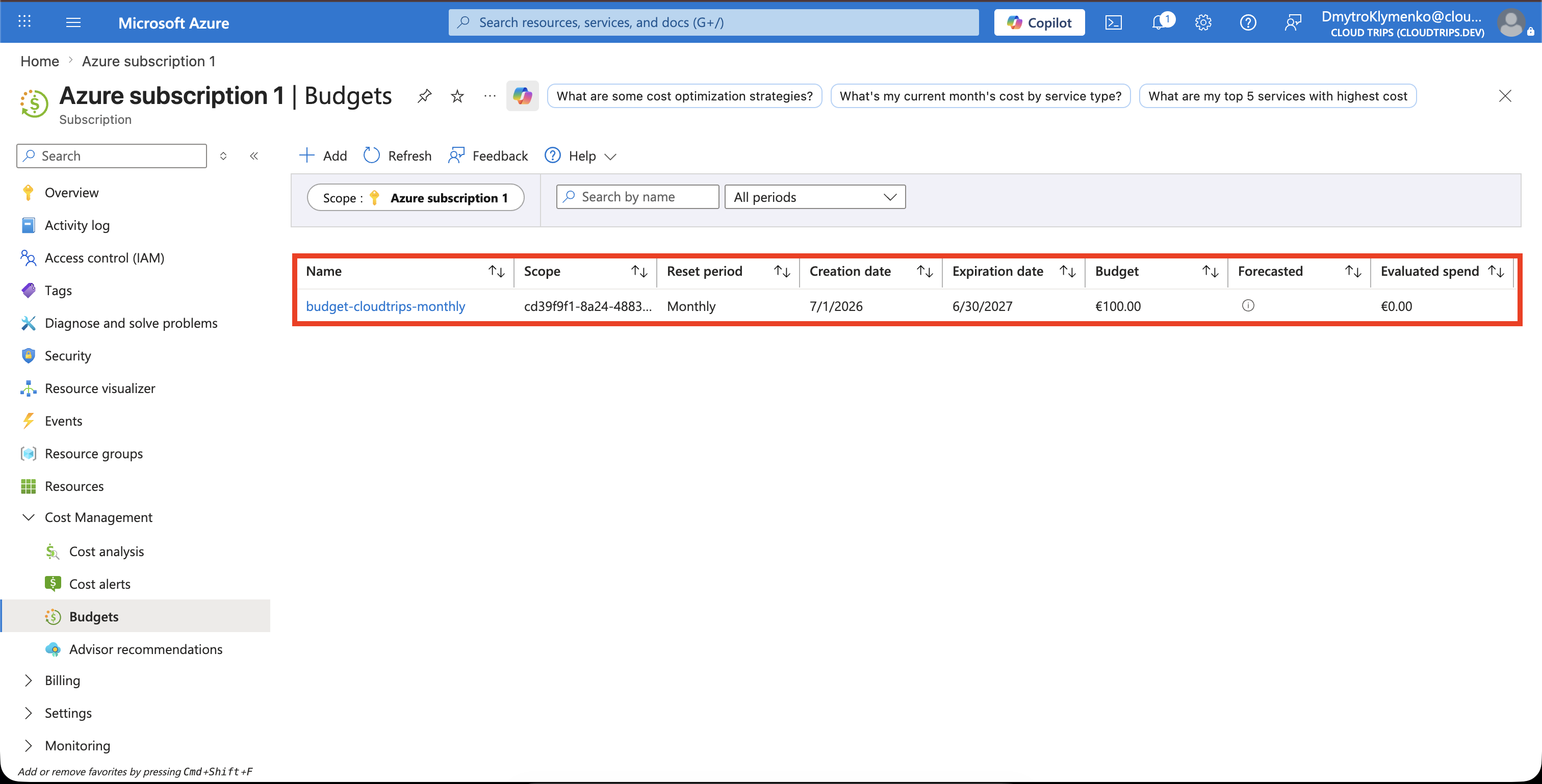Expand the Help dropdown in toolbar
The width and height of the screenshot is (1542, 784).
tap(580, 156)
